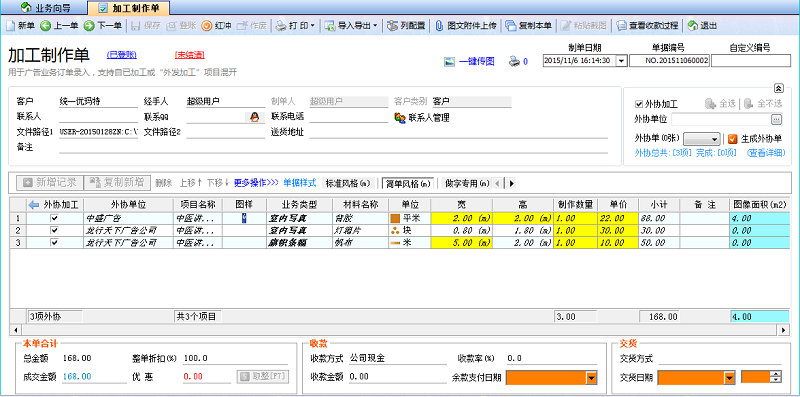Collapse the header panel with double-chevron
The height and width of the screenshot is (397, 800).
(778, 88)
